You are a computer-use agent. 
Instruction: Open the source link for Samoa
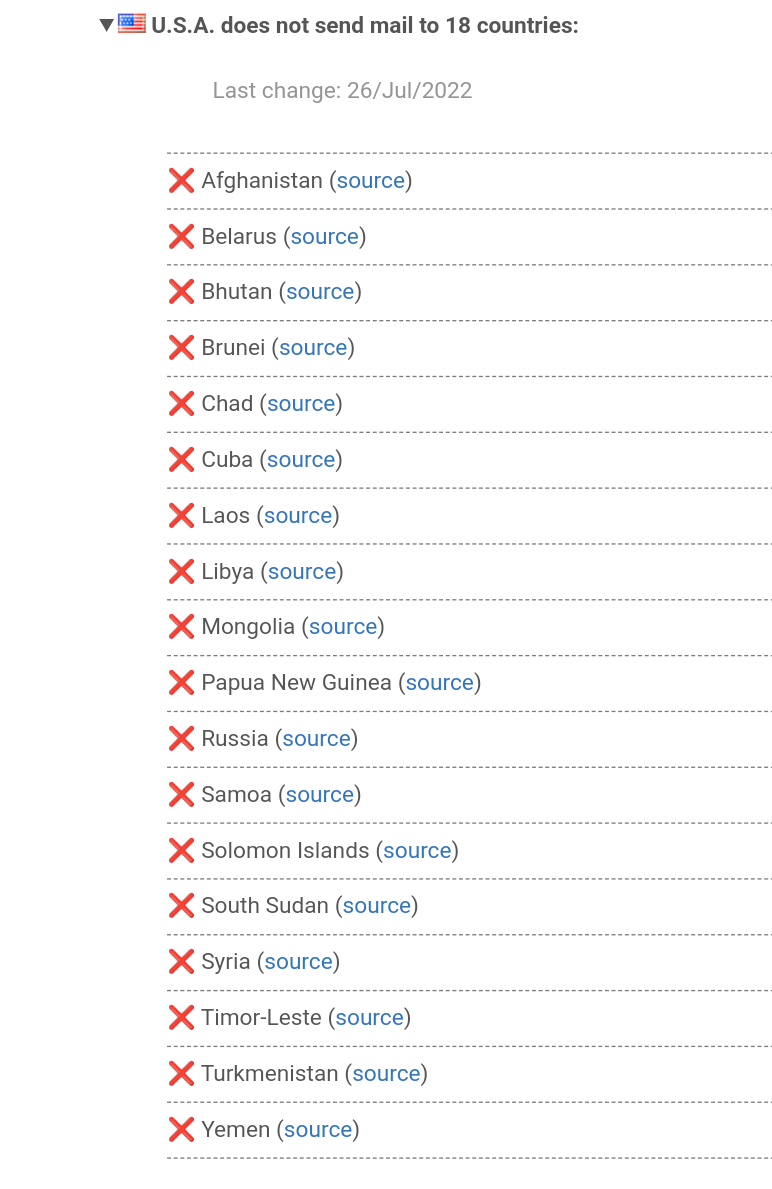[x=320, y=795]
